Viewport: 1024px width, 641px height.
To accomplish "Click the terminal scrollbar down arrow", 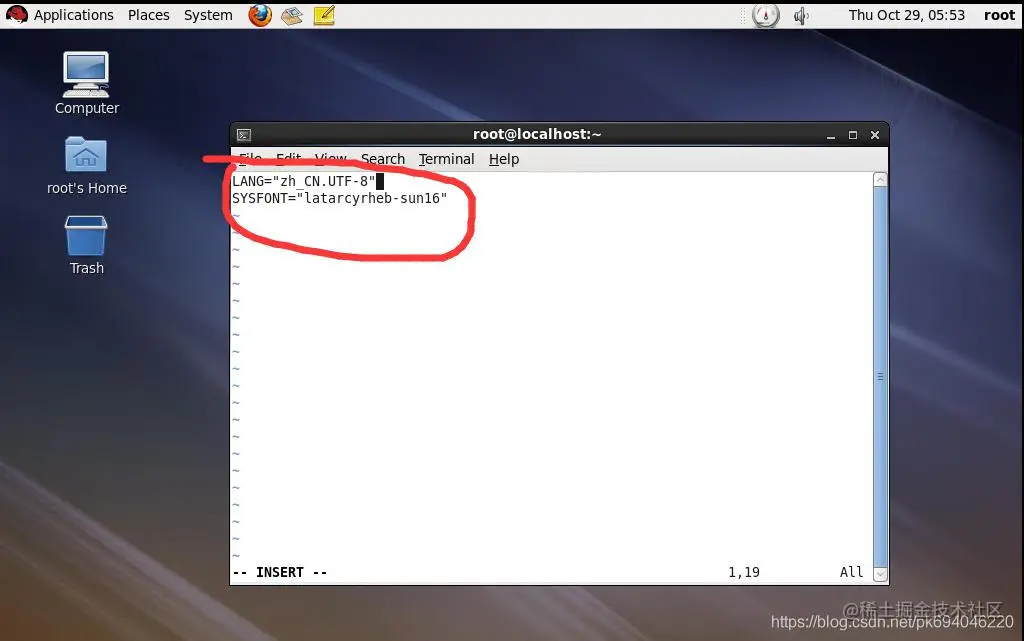I will tap(880, 574).
